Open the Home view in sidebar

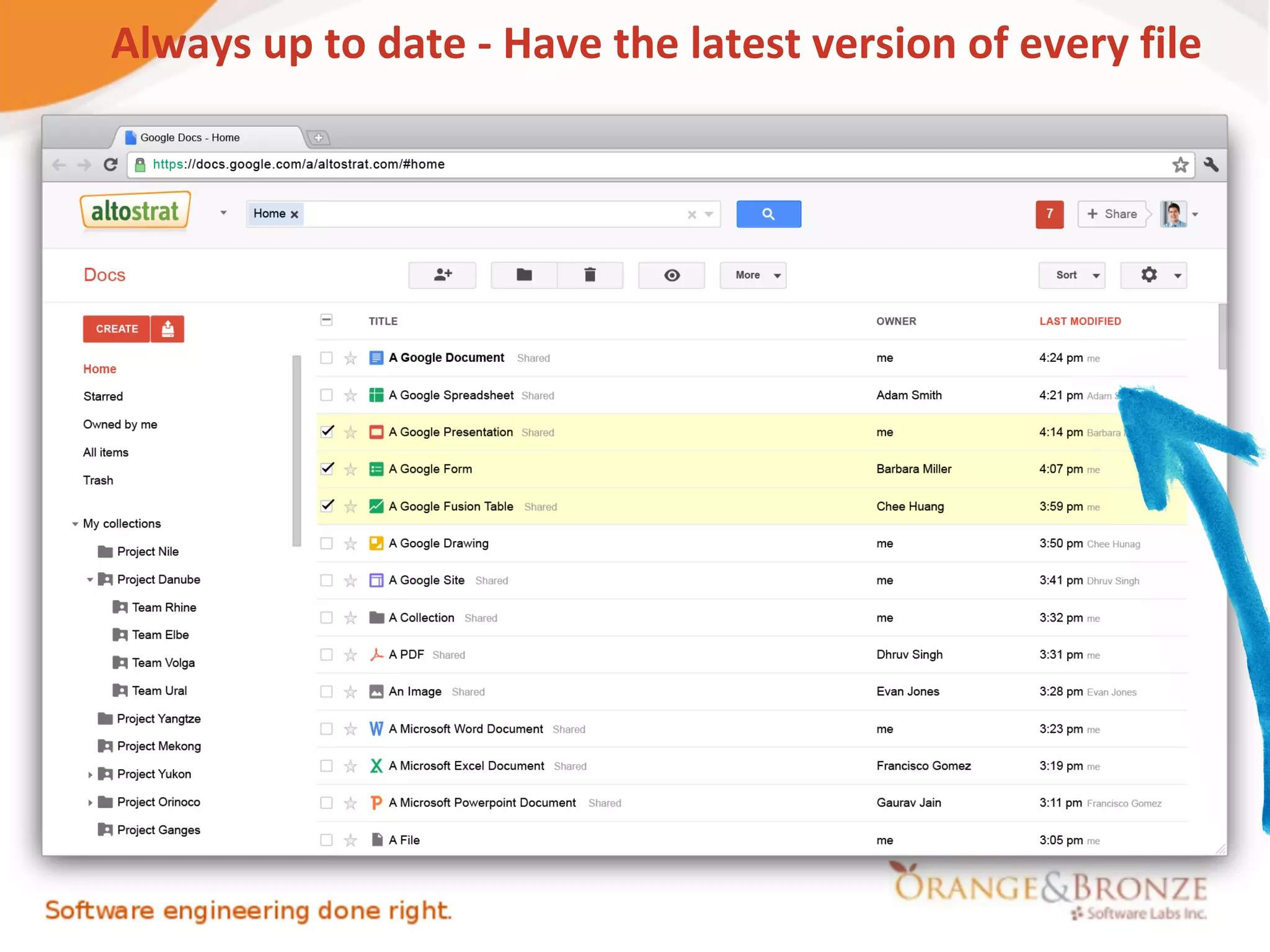[100, 369]
